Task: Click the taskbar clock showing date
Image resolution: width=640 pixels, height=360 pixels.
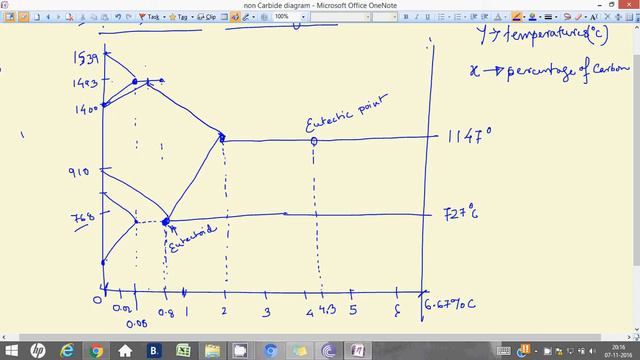Action: click(618, 351)
